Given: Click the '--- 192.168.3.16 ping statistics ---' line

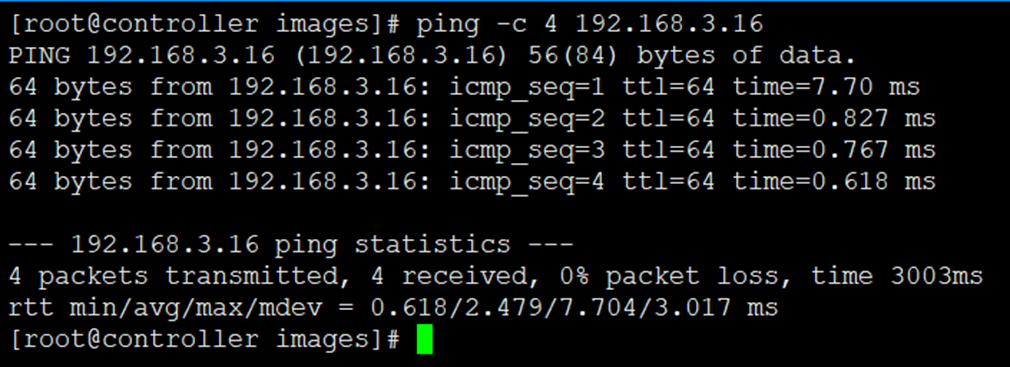Looking at the screenshot, I should [291, 245].
